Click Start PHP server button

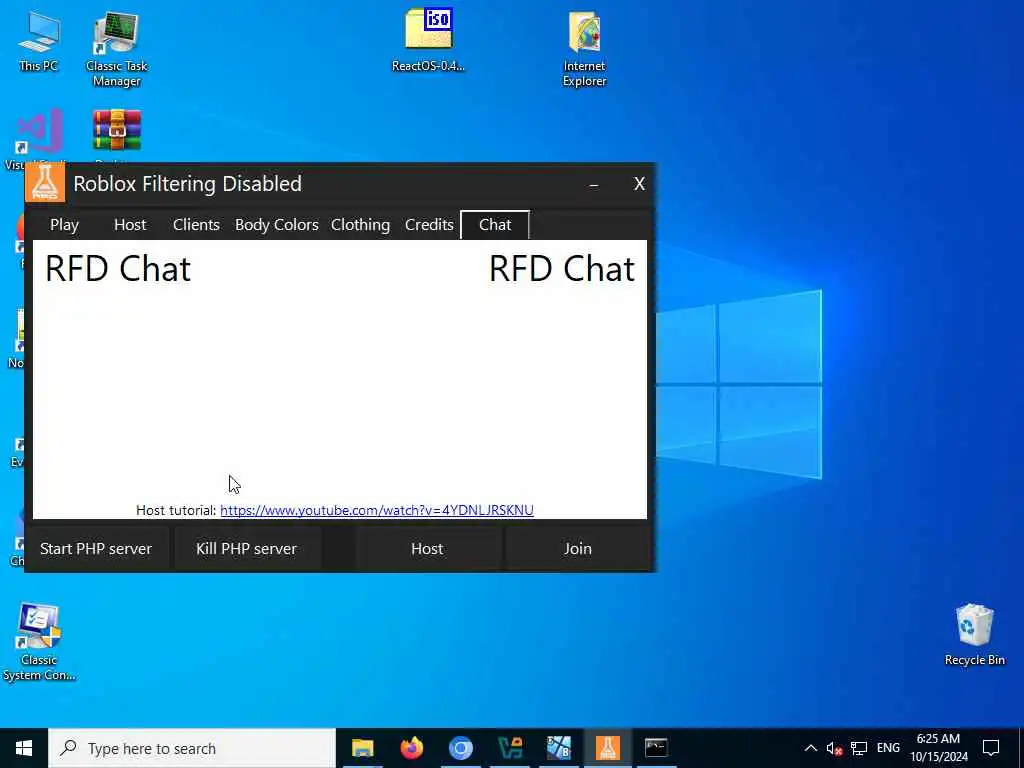(96, 549)
